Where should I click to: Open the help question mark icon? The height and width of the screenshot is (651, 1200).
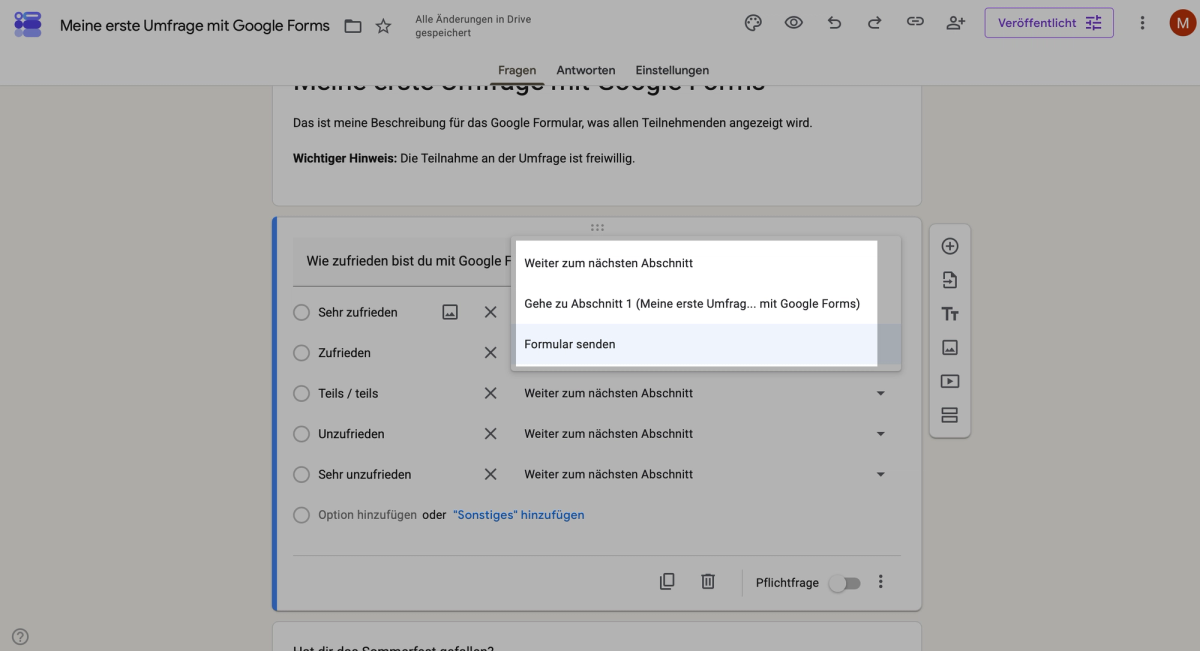(20, 636)
